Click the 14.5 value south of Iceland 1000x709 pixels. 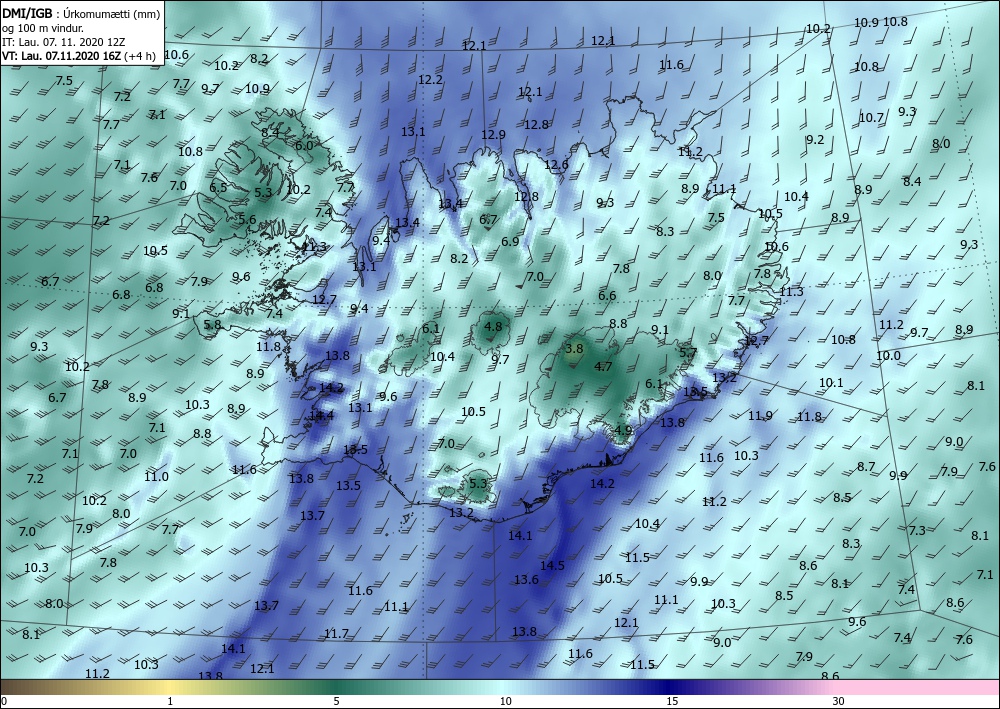click(552, 566)
